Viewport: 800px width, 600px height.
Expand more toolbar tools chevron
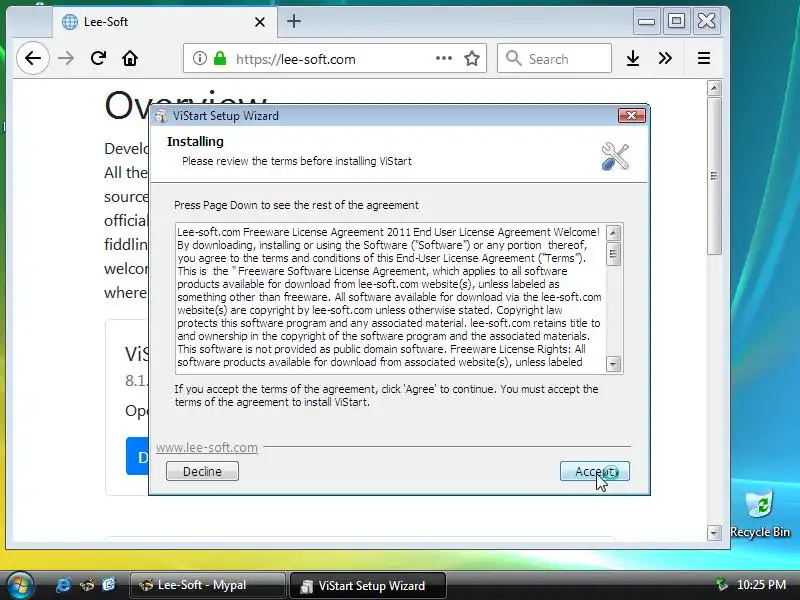click(665, 58)
